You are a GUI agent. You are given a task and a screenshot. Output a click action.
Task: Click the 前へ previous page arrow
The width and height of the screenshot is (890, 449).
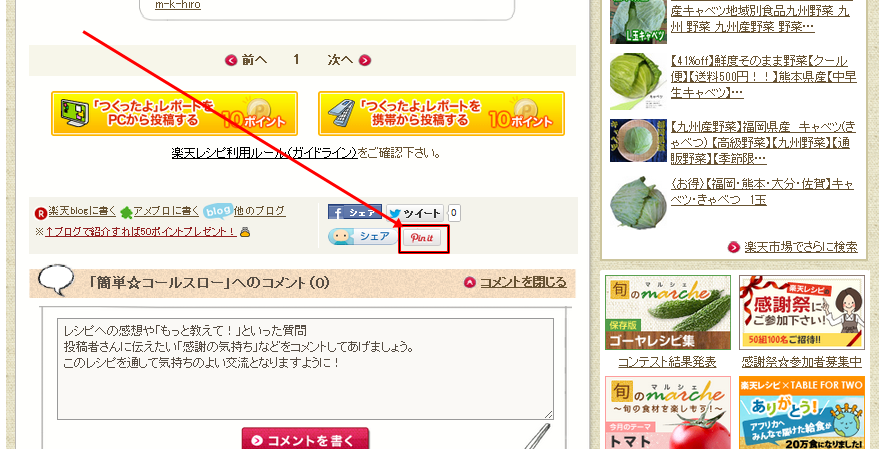point(246,60)
